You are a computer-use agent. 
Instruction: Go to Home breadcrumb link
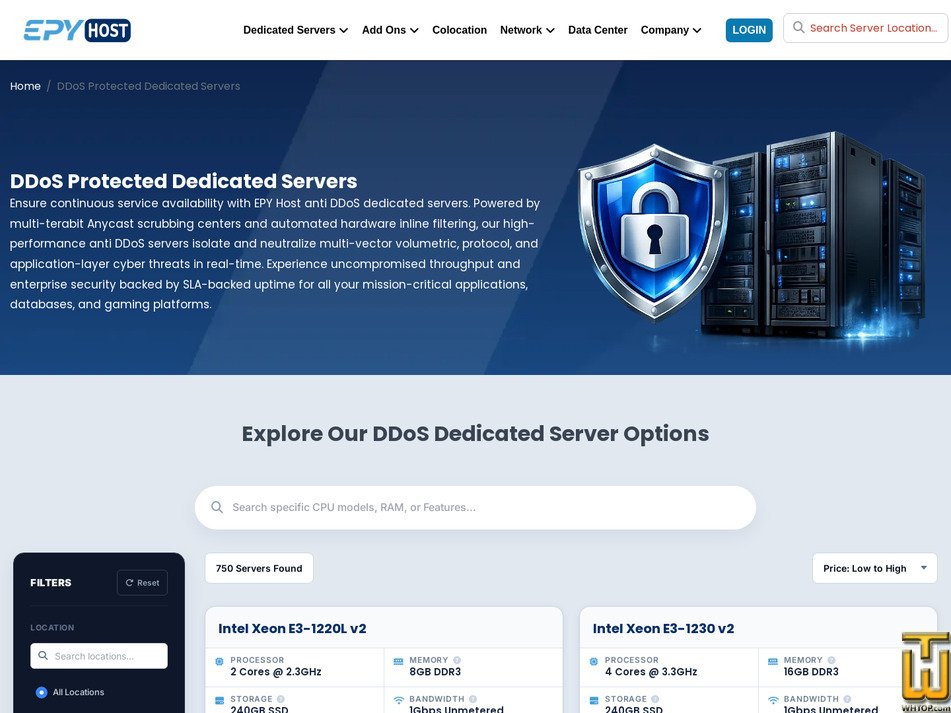25,86
